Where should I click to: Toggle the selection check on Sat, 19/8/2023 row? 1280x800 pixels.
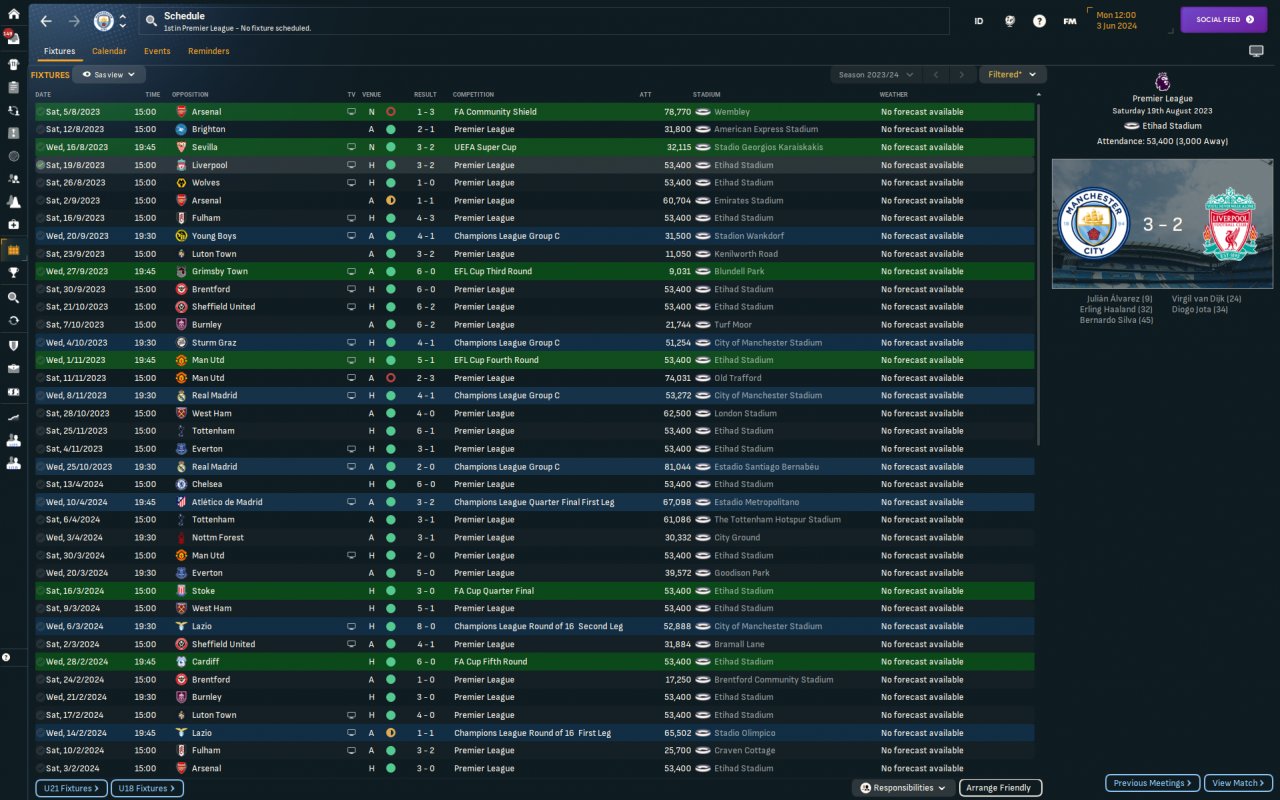pyautogui.click(x=40, y=165)
